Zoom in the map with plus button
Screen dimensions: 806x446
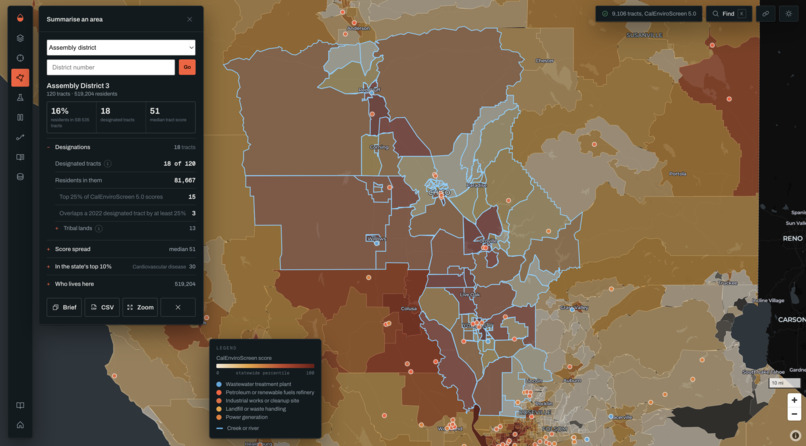click(794, 400)
